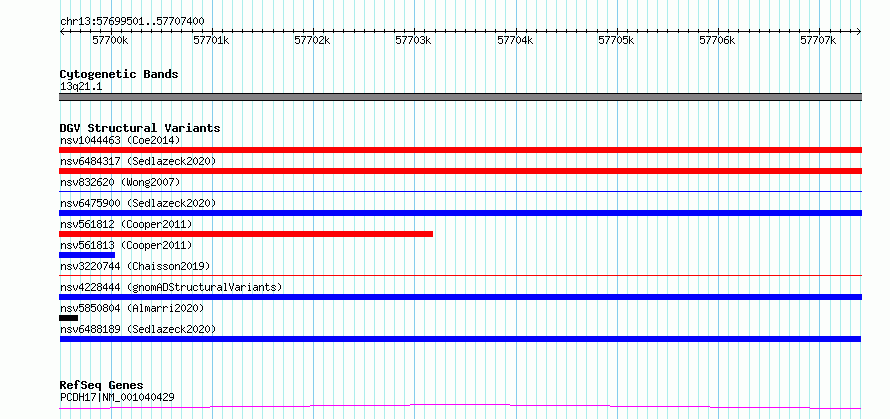Click the short blue bar of nsv561813
The height and width of the screenshot is (419, 890).
87,255
